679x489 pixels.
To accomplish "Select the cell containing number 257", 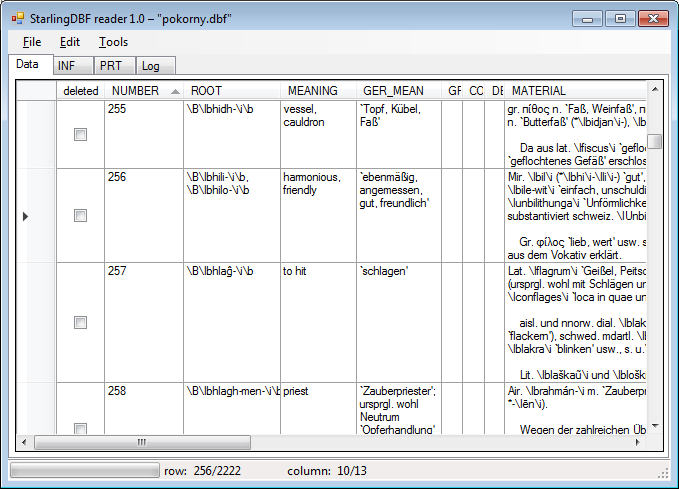I will 144,322.
